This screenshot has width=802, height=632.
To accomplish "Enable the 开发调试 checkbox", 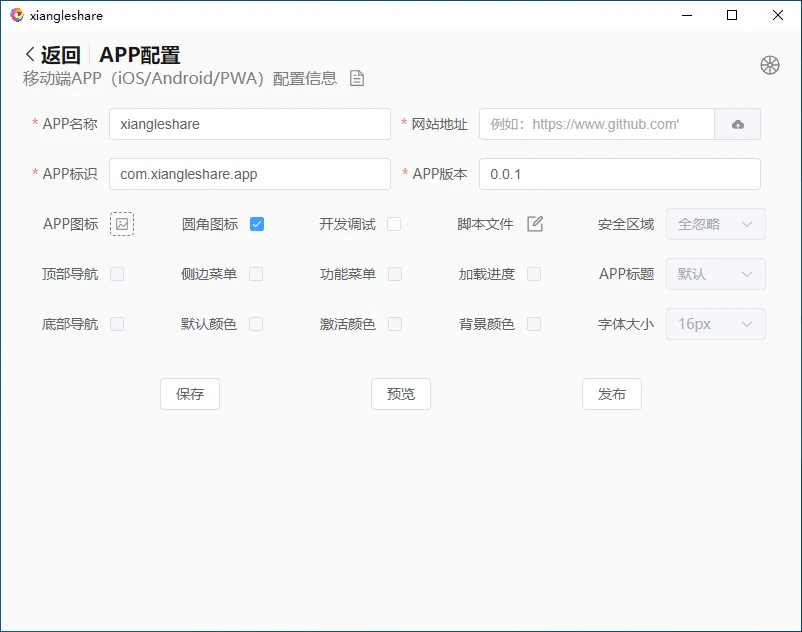I will [394, 224].
